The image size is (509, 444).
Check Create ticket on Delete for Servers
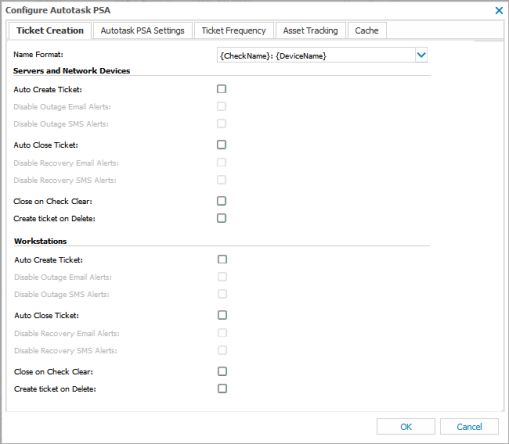pos(222,218)
